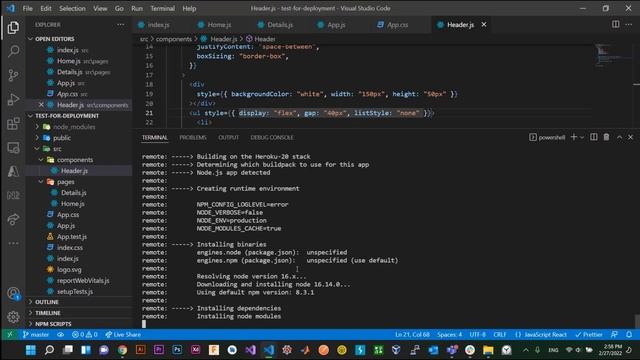Synchronize changes icon in status bar

tap(60, 335)
